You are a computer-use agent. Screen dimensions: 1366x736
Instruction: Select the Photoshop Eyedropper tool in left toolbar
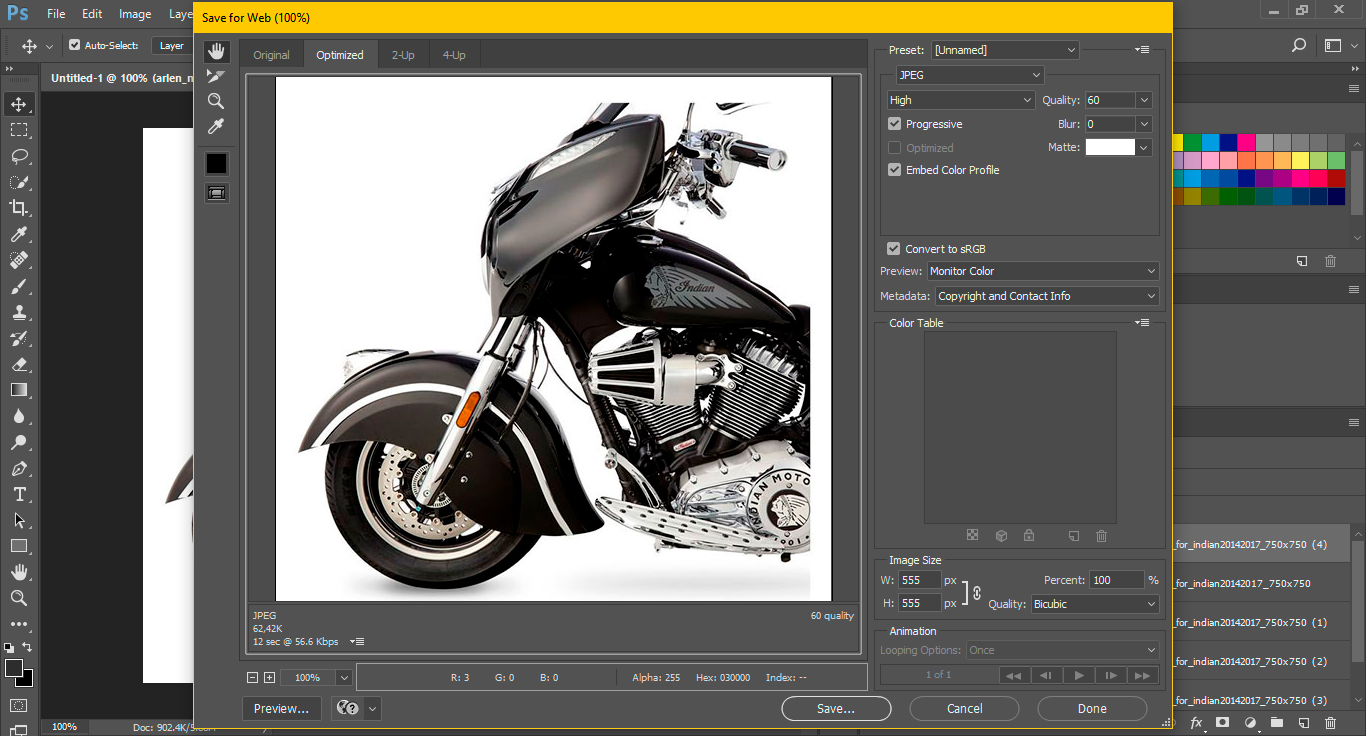[19, 234]
